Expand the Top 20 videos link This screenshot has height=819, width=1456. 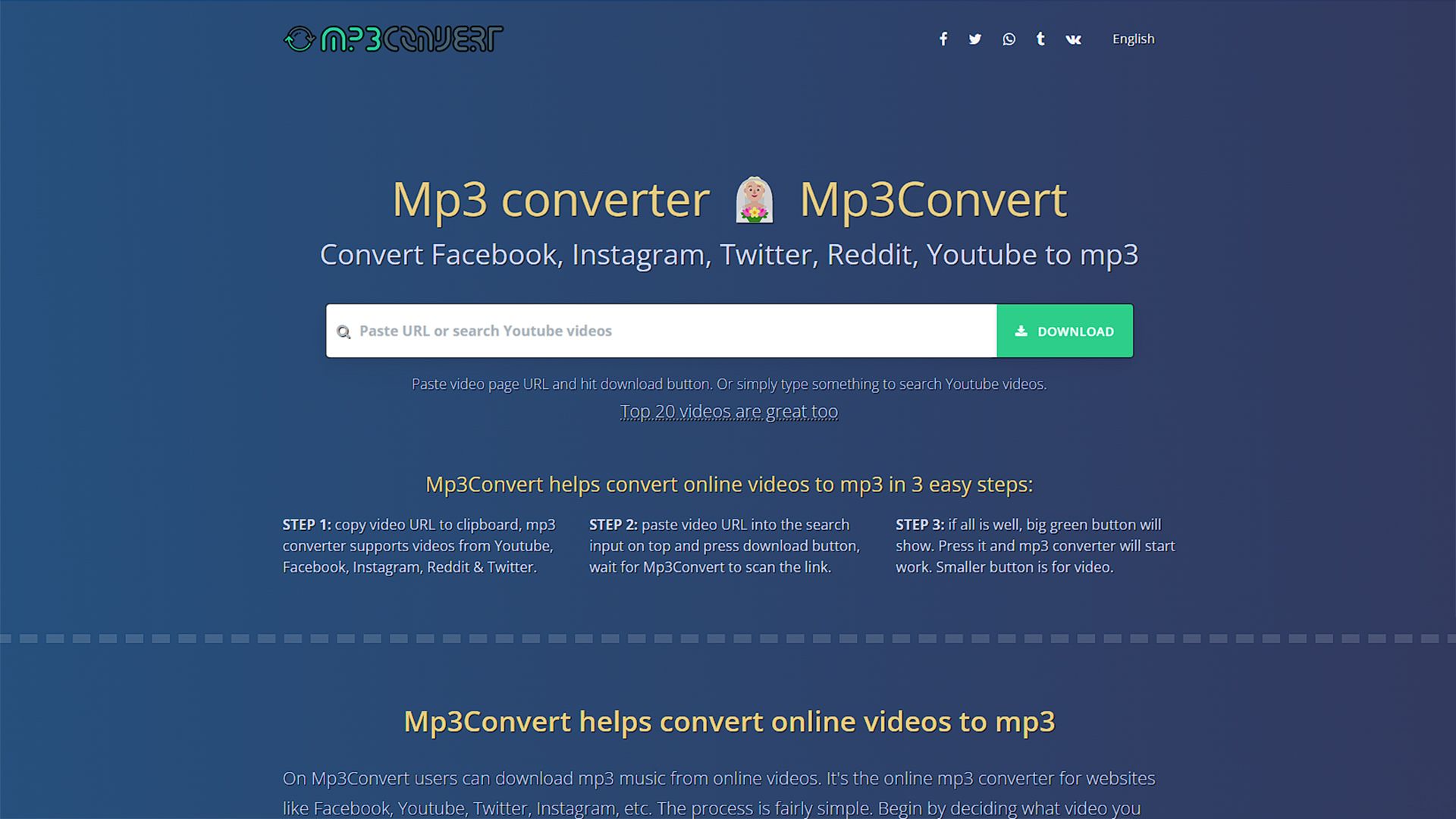(728, 411)
